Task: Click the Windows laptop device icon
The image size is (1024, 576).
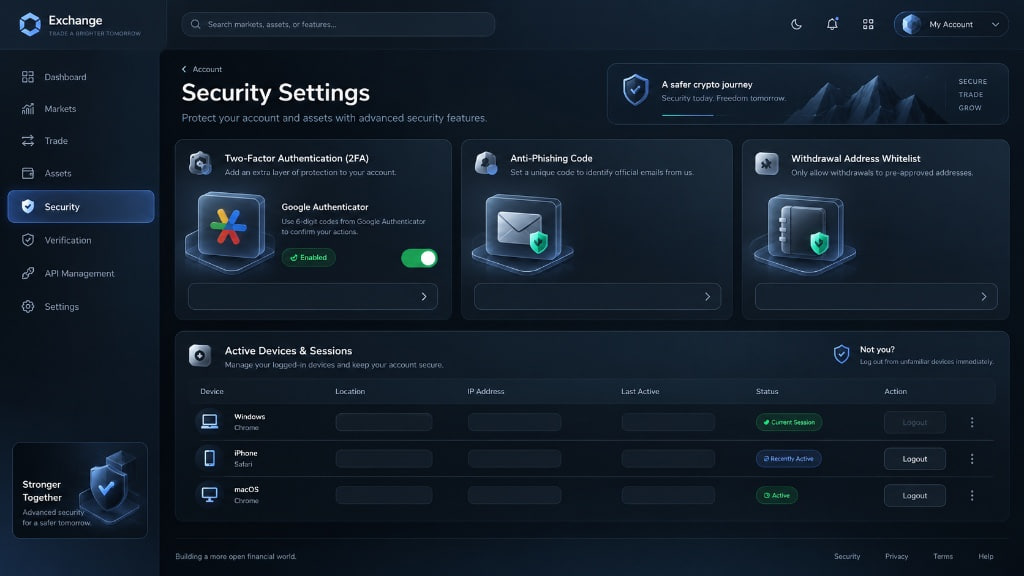Action: 210,421
